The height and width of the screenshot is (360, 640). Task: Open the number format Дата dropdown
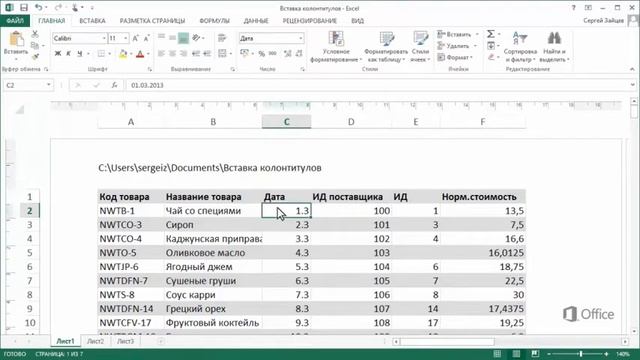coord(301,38)
